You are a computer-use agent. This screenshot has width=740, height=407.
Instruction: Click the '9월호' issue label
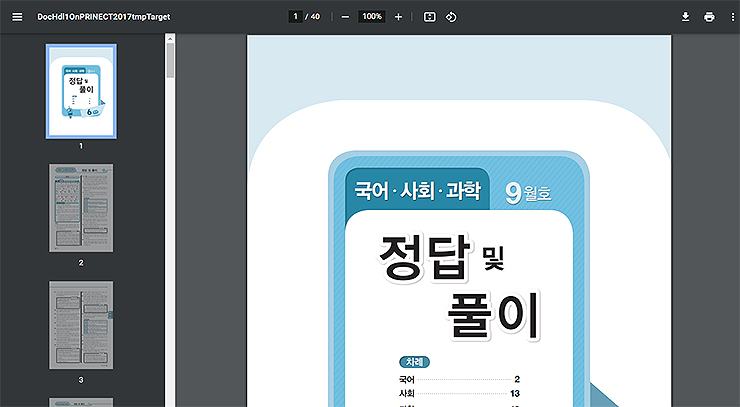[528, 193]
